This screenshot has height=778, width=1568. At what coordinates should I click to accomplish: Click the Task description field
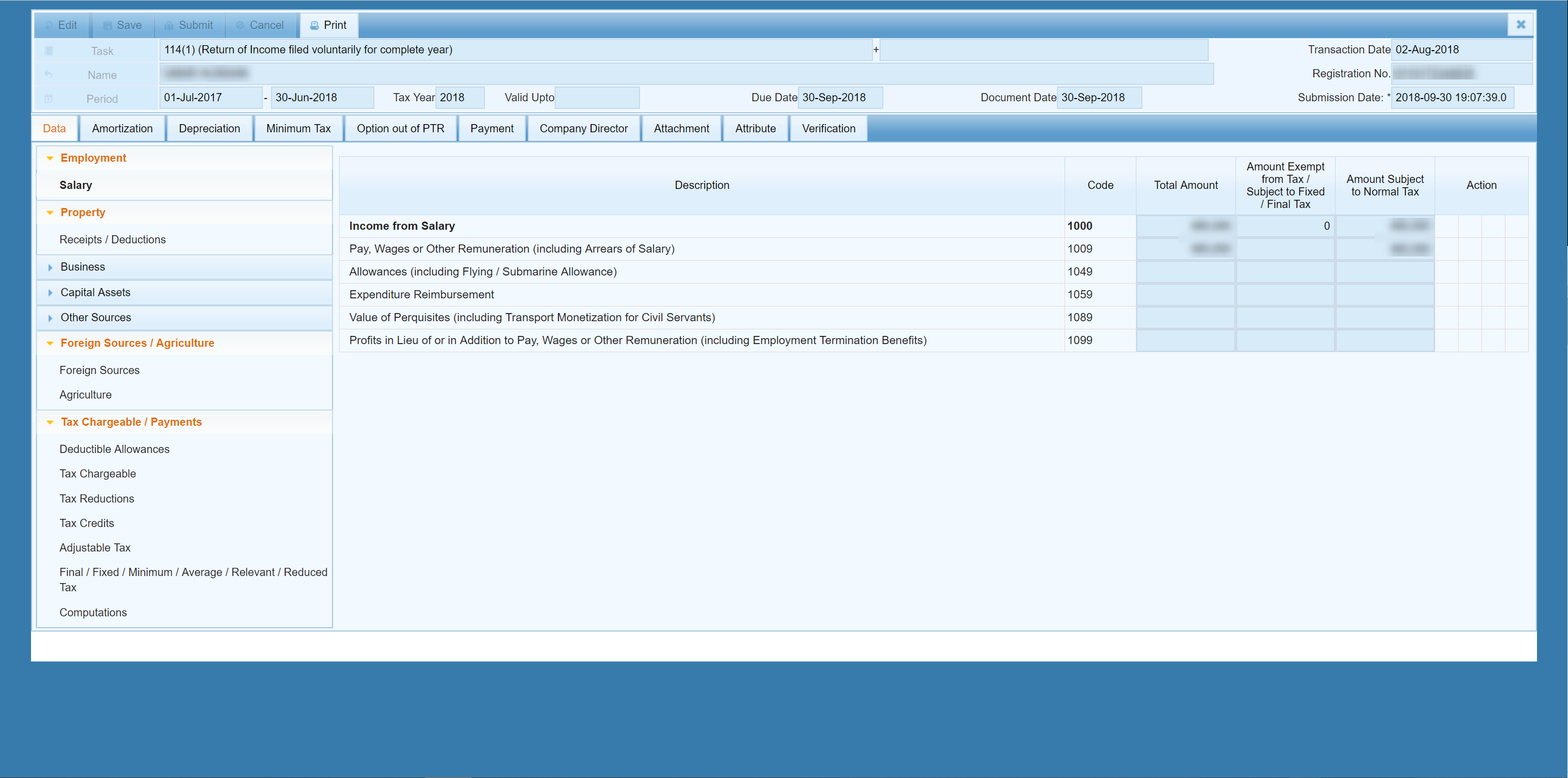tap(515, 50)
